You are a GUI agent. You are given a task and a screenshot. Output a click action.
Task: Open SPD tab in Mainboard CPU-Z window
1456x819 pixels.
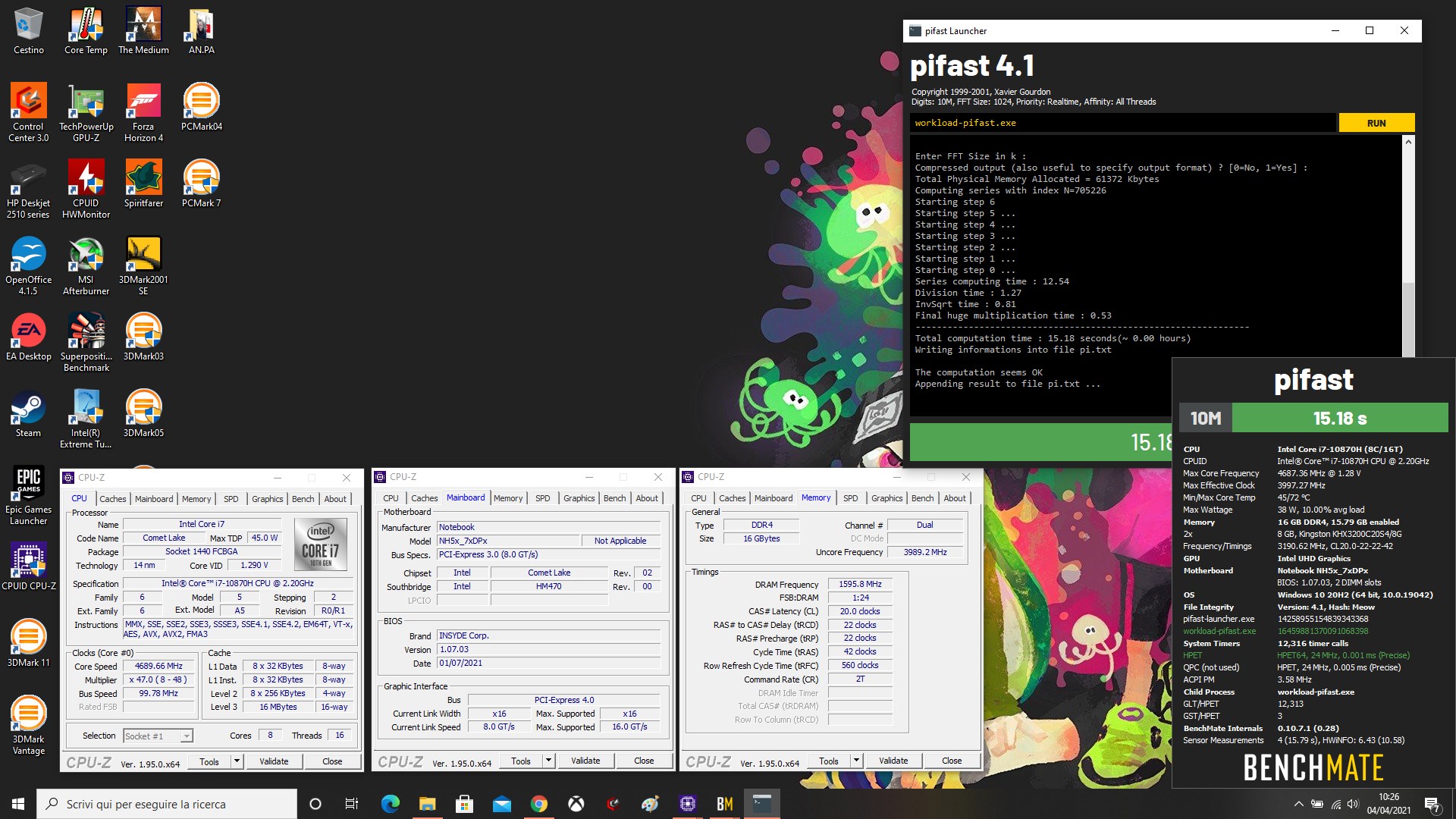(543, 498)
